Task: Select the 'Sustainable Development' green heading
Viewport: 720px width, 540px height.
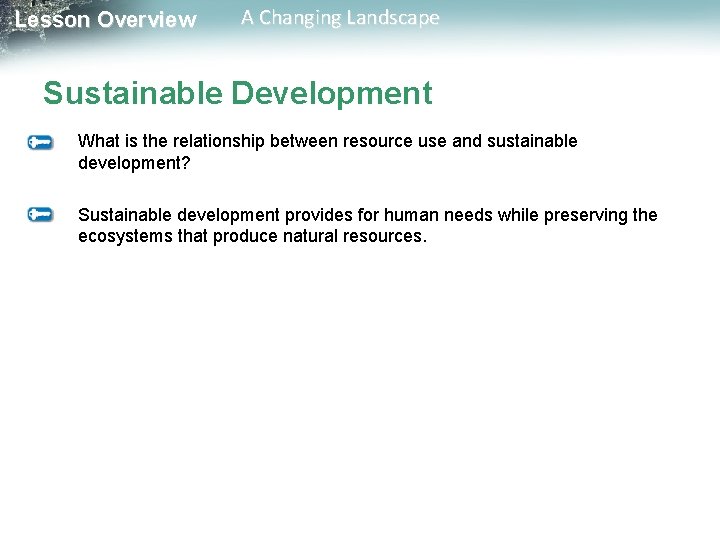Action: click(x=238, y=93)
